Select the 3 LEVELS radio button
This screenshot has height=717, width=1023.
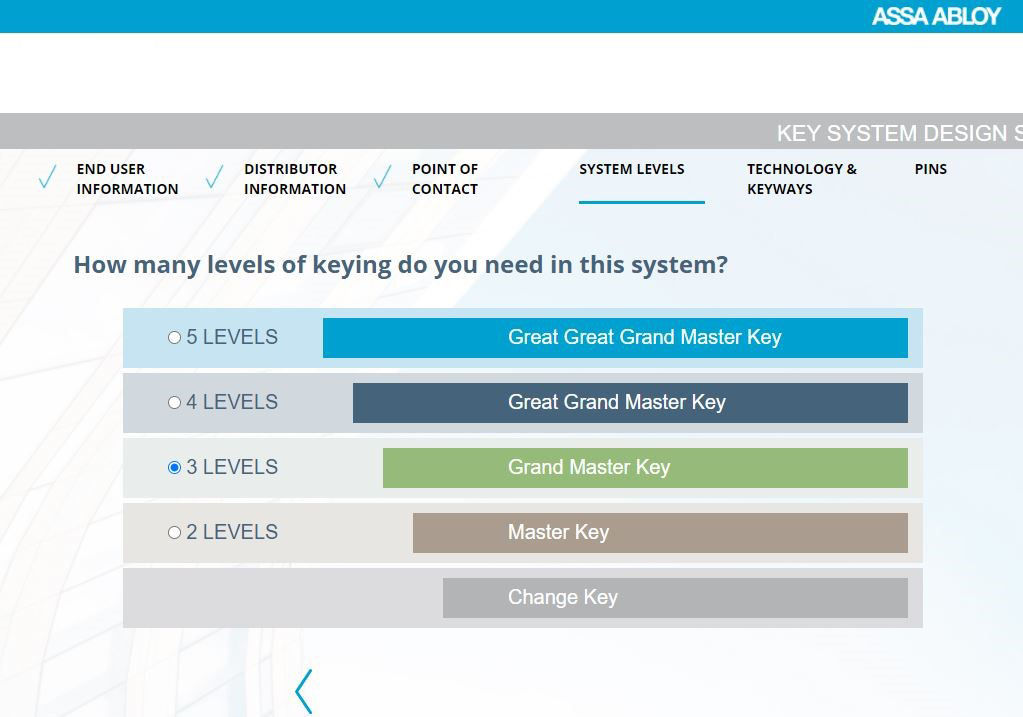pyautogui.click(x=174, y=467)
